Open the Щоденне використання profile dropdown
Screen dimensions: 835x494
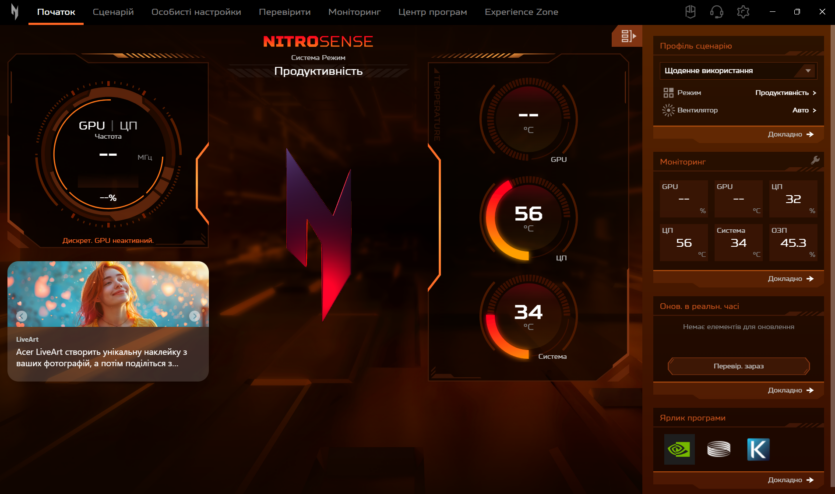(738, 71)
